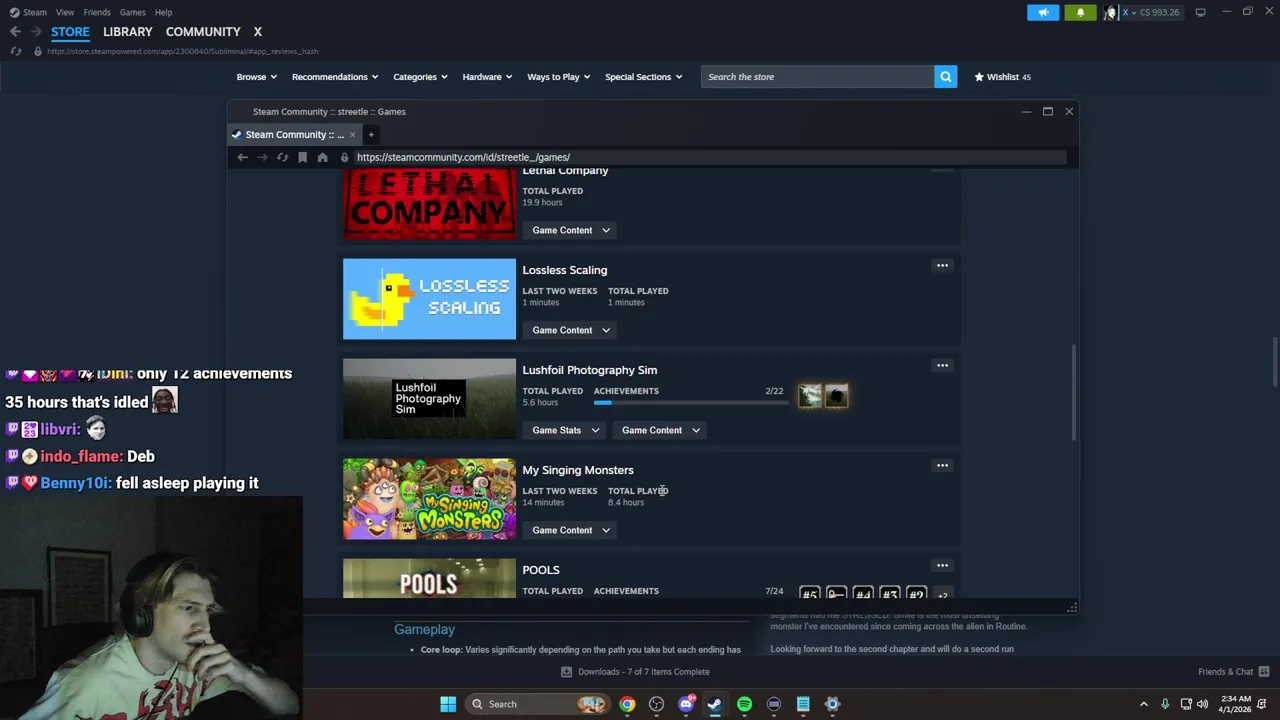Open the POOLS game title link
This screenshot has width=1280, height=720.
[541, 570]
